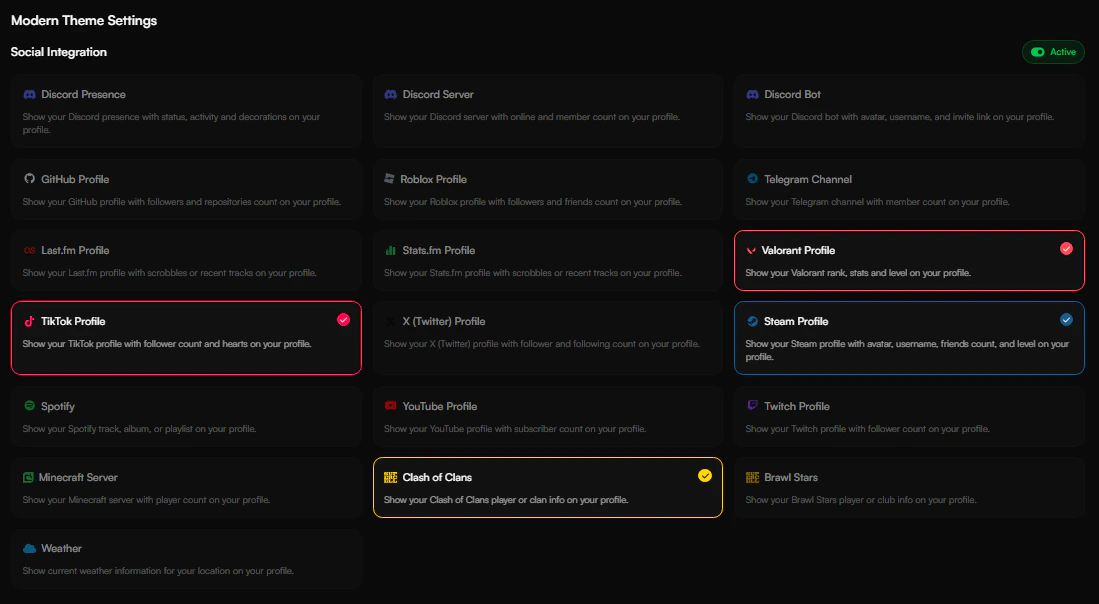
Task: Click the Valorant Profile icon
Action: click(x=751, y=250)
